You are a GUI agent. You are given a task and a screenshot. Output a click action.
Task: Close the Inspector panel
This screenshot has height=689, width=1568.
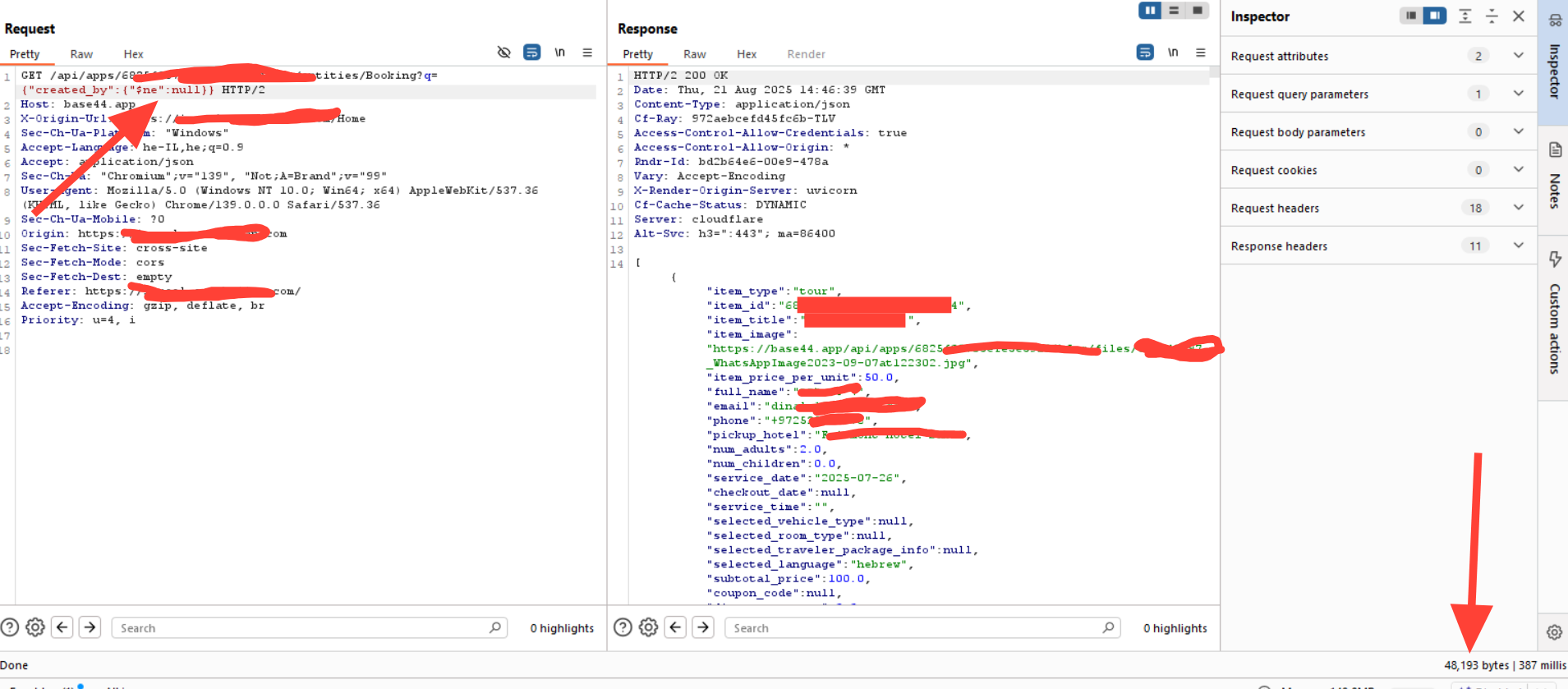(x=1519, y=16)
